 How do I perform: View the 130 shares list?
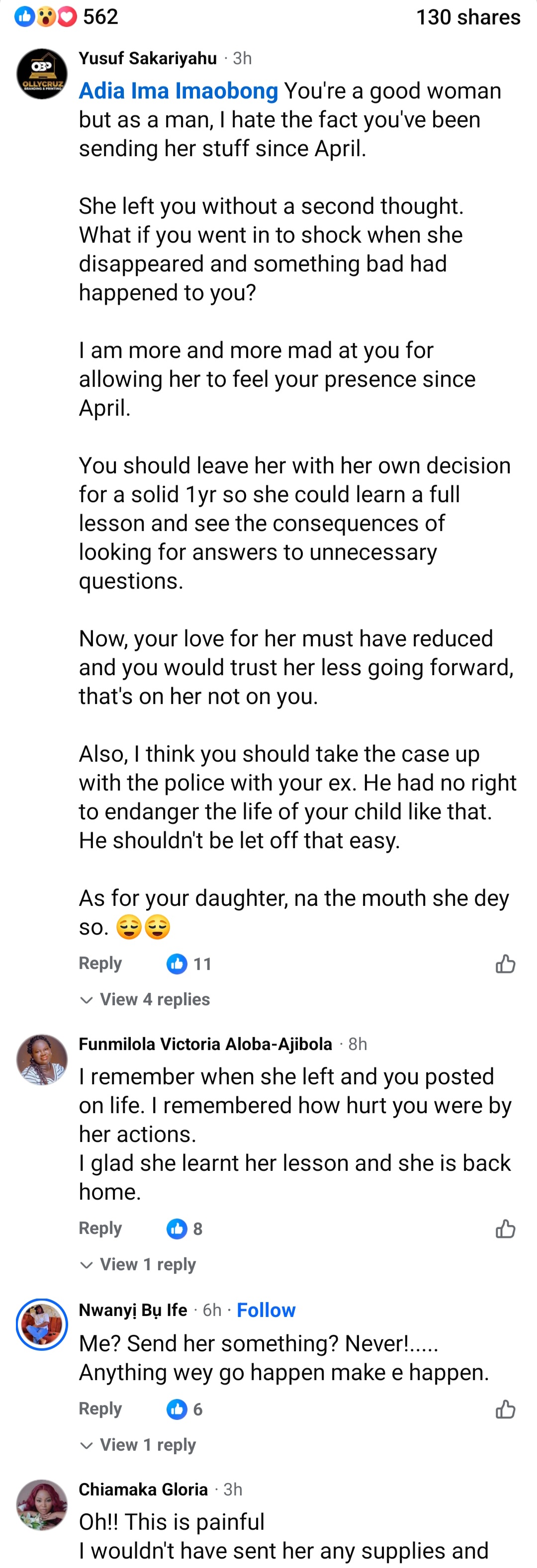pyautogui.click(x=467, y=17)
